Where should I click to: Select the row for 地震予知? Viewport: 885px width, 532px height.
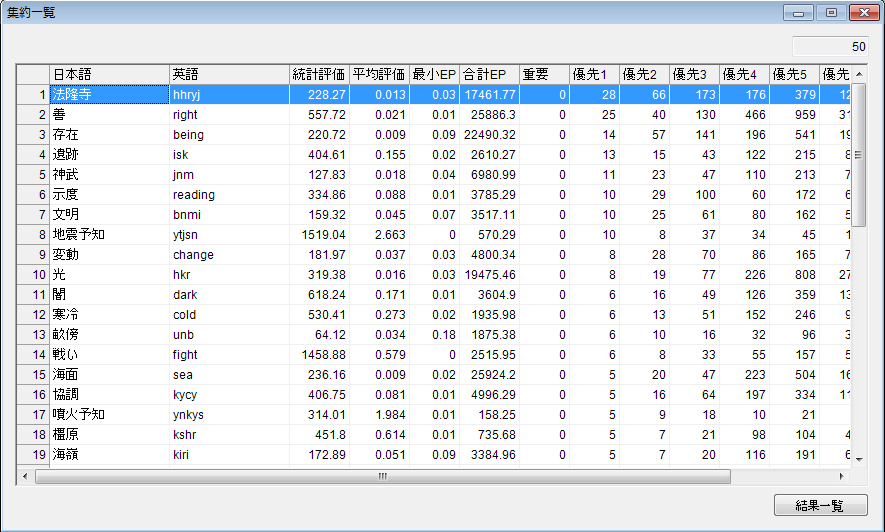pyautogui.click(x=109, y=234)
